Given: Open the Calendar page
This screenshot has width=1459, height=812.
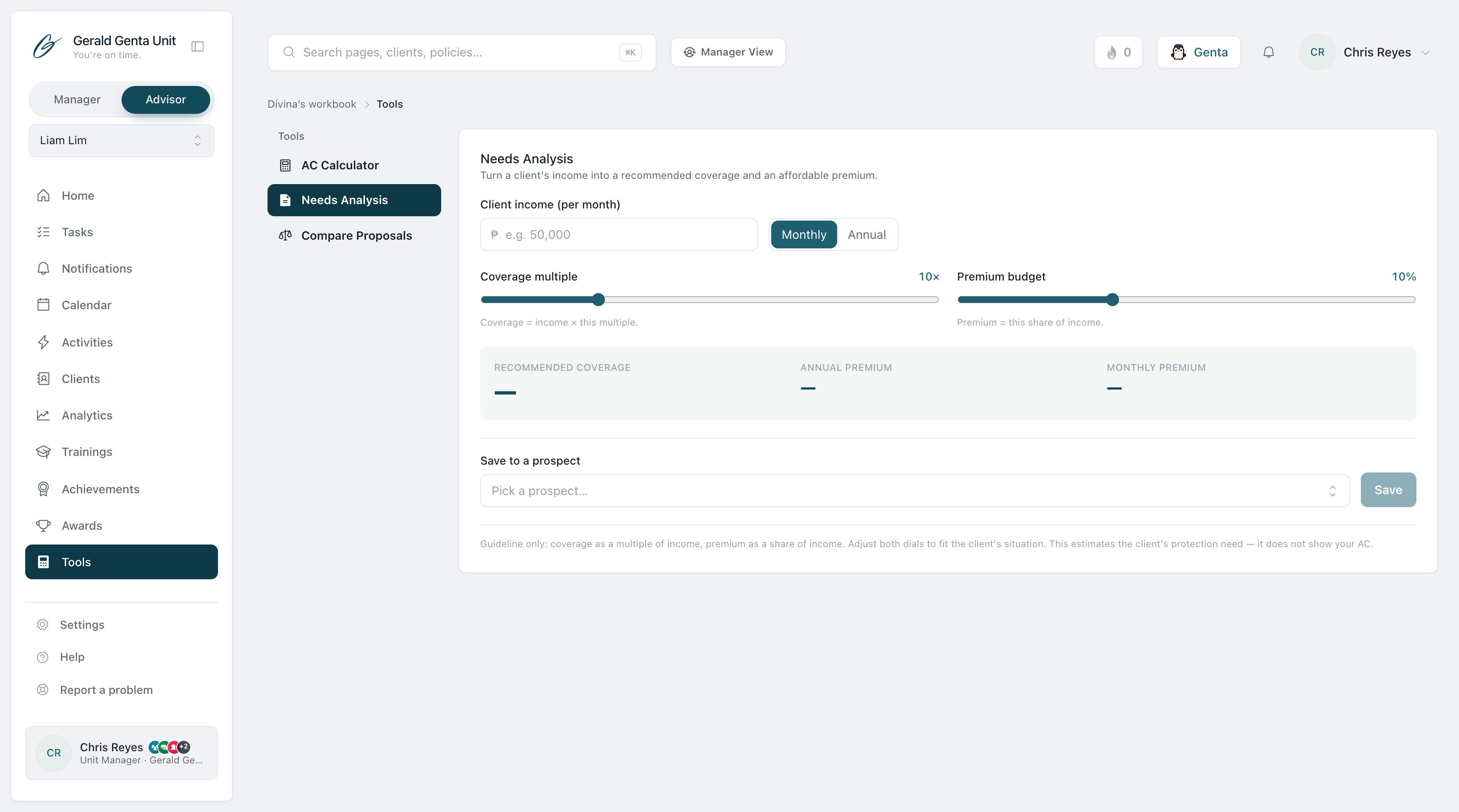Looking at the screenshot, I should tap(121, 305).
